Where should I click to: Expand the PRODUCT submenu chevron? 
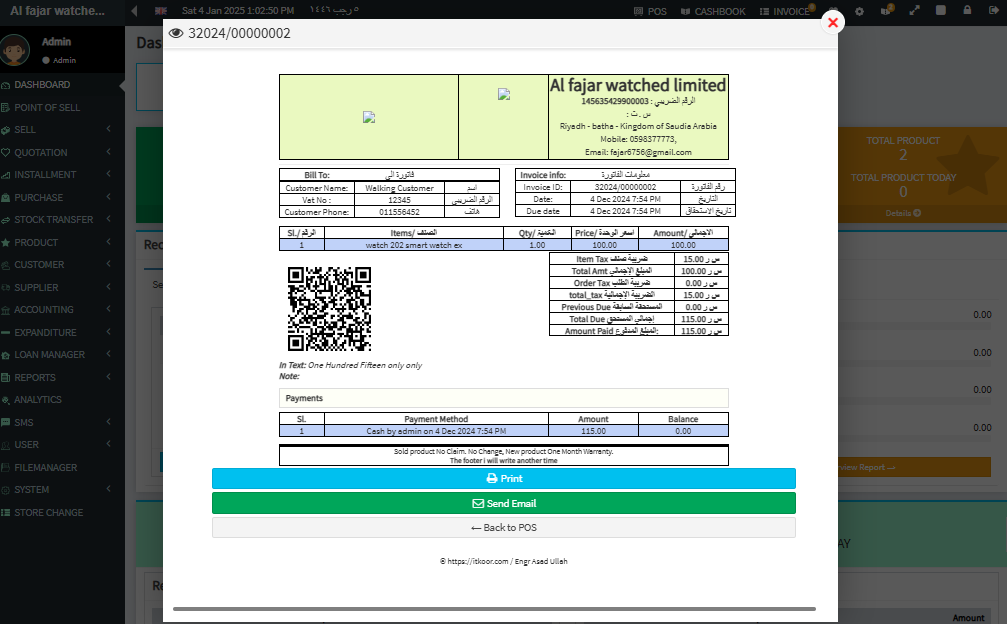pyautogui.click(x=109, y=241)
